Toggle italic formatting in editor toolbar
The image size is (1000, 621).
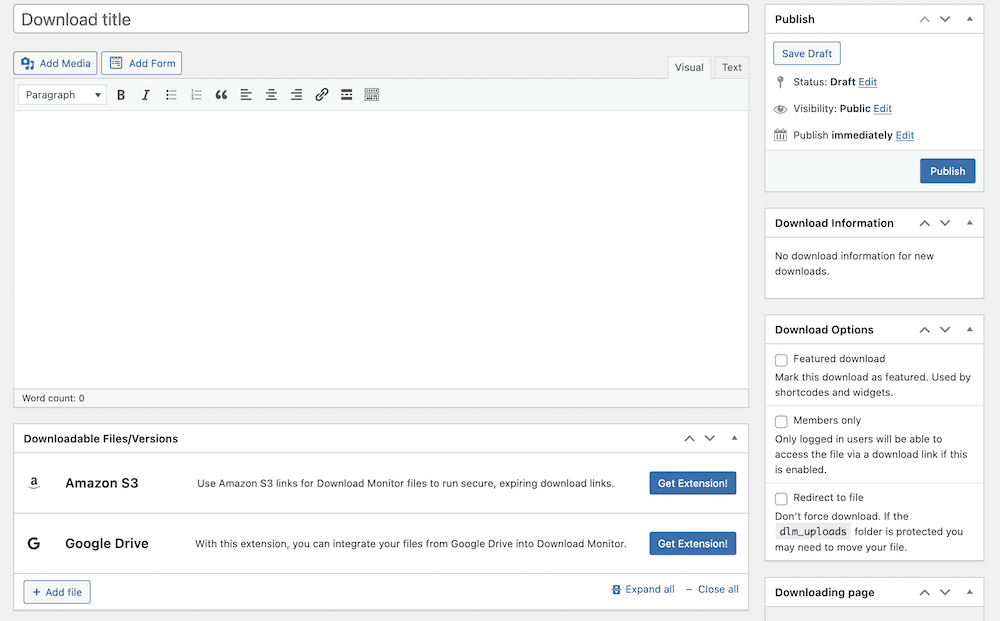[x=145, y=95]
